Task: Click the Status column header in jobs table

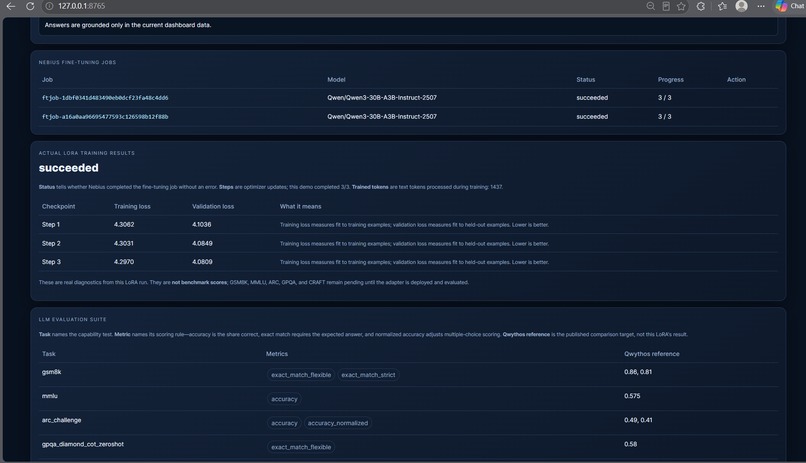Action: point(585,80)
